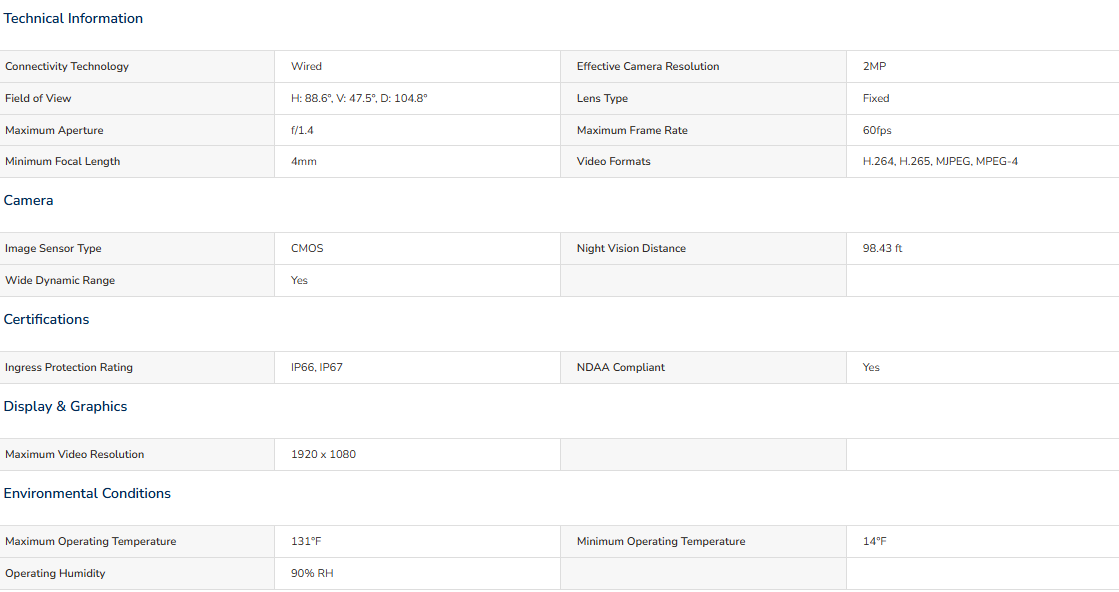Image resolution: width=1119 pixels, height=592 pixels.
Task: Click the Display & Graphics heading
Action: (66, 407)
